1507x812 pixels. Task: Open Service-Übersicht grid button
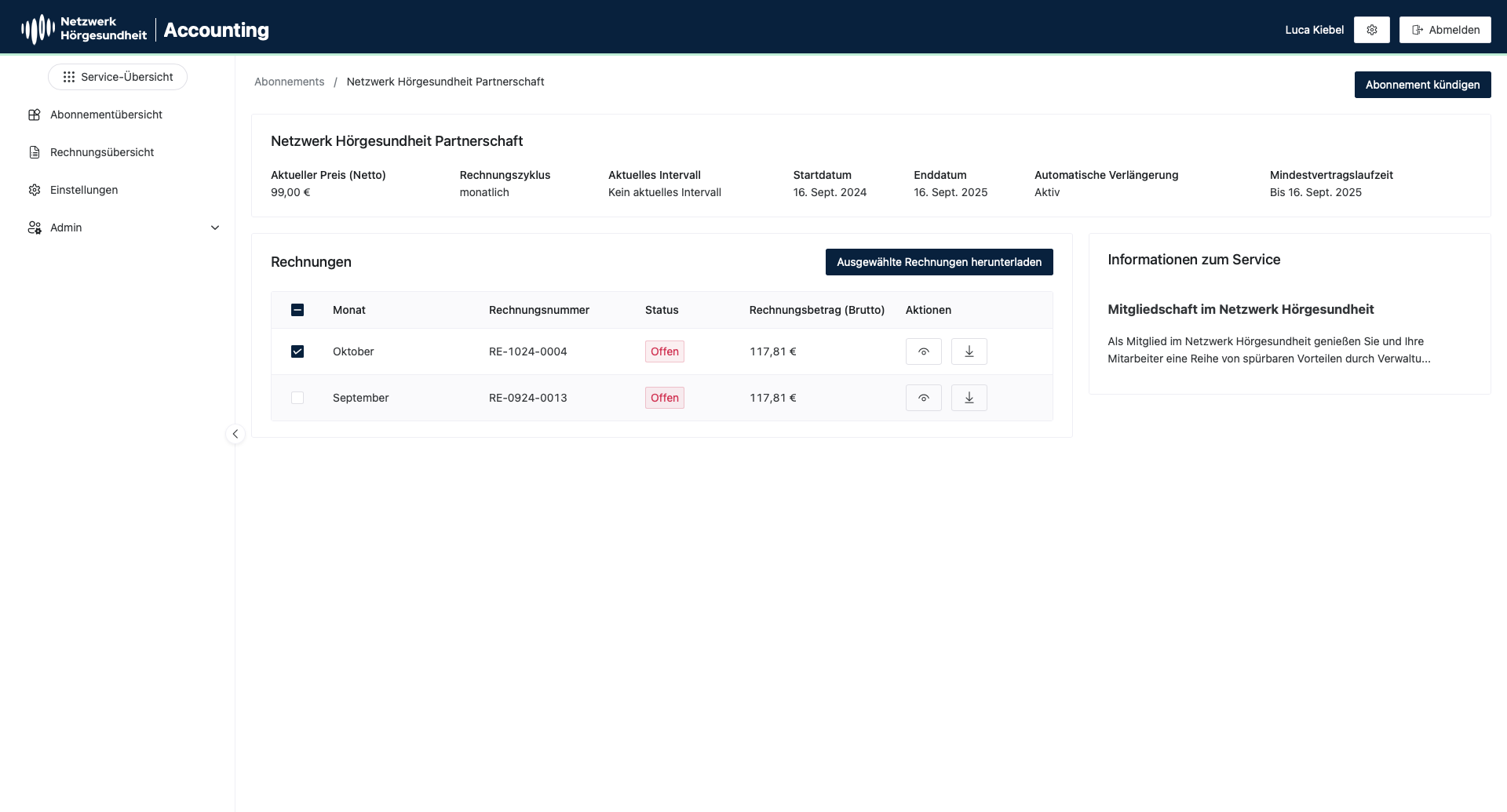pyautogui.click(x=118, y=77)
